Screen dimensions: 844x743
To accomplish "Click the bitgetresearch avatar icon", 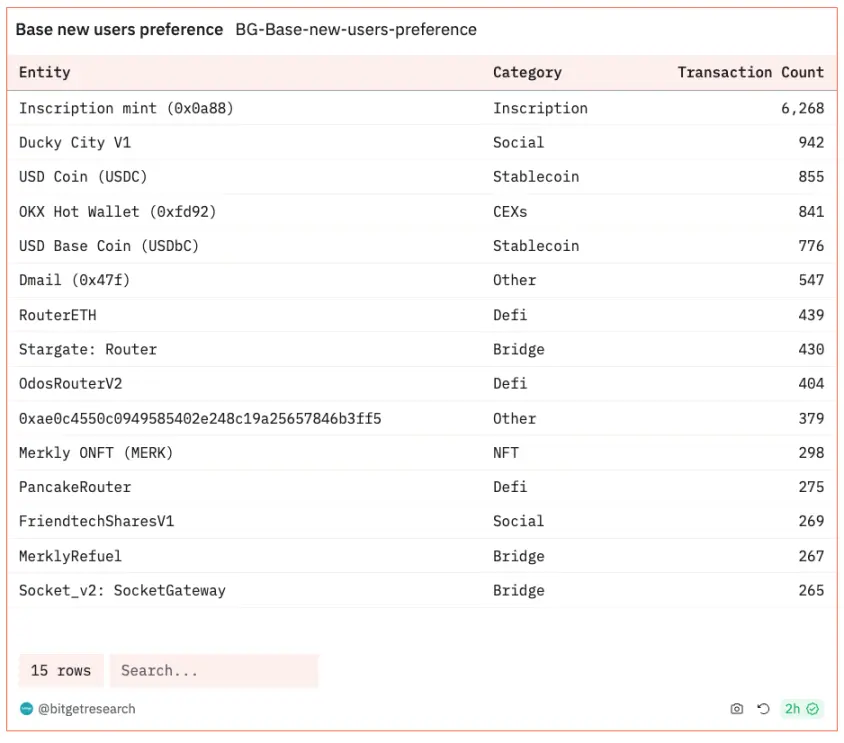I will coord(26,709).
